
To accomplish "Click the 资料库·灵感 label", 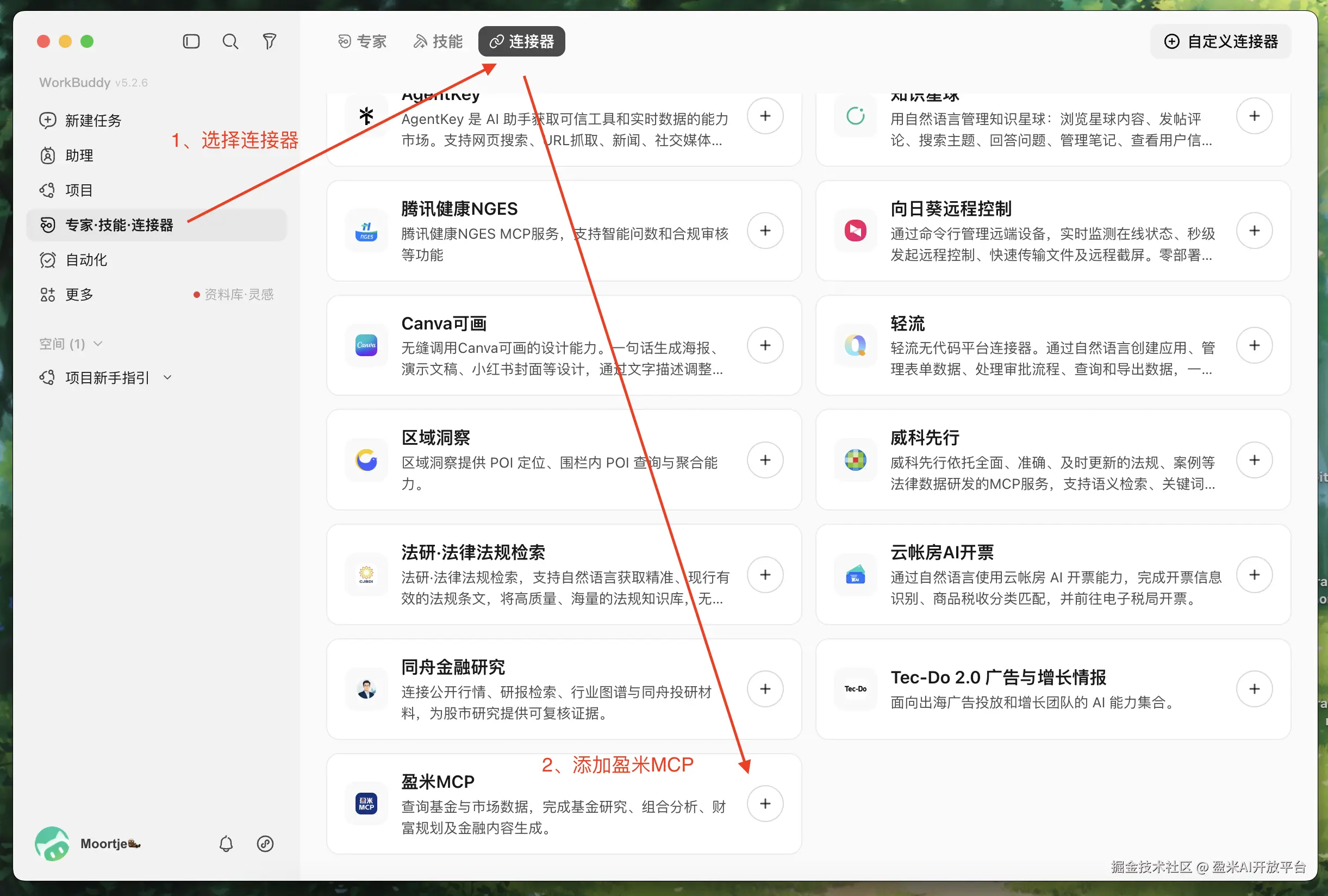I will pos(239,294).
